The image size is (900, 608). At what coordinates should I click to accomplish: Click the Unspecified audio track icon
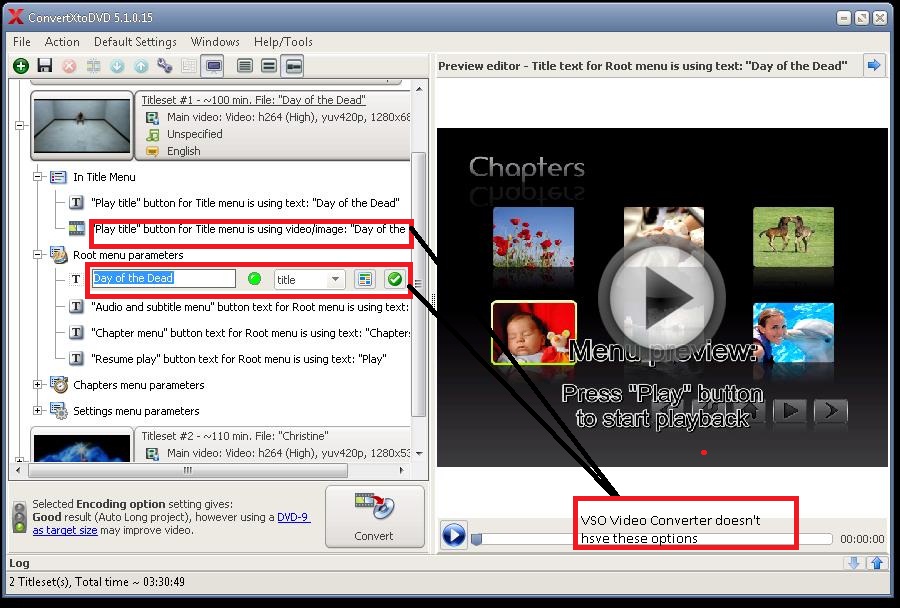point(152,134)
